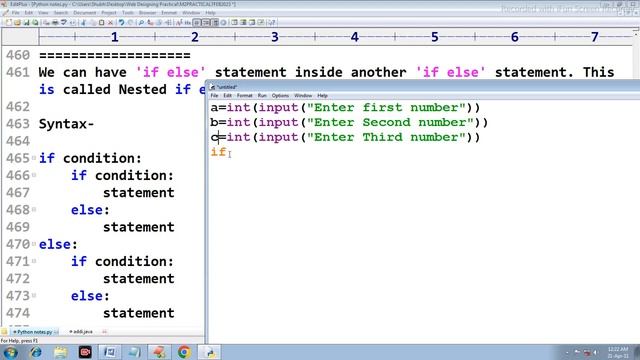
Task: Open IDLE untitled window Run menu
Action: pos(262,96)
